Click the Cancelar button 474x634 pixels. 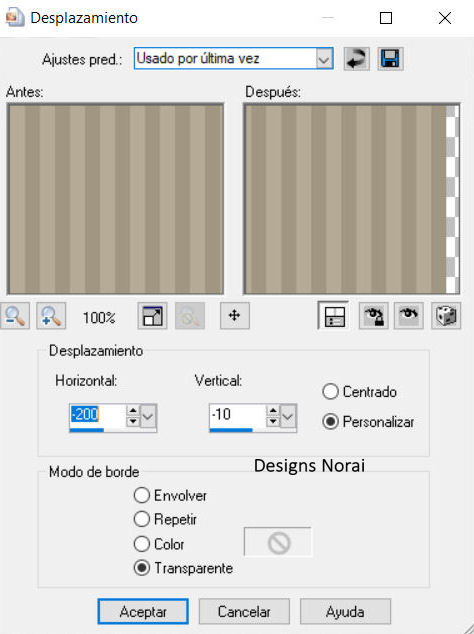(244, 612)
